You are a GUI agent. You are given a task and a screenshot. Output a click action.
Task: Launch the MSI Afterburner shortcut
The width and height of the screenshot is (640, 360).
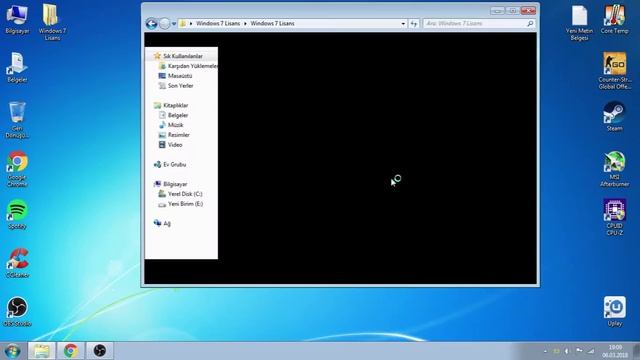point(614,169)
